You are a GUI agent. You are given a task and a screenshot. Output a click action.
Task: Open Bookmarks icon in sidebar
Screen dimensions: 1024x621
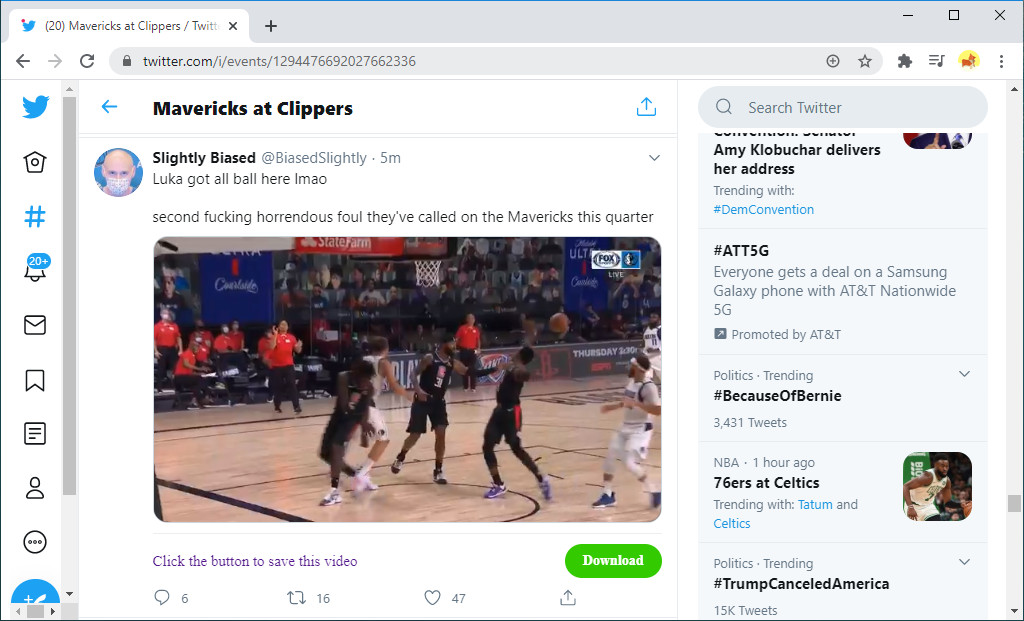[x=35, y=380]
